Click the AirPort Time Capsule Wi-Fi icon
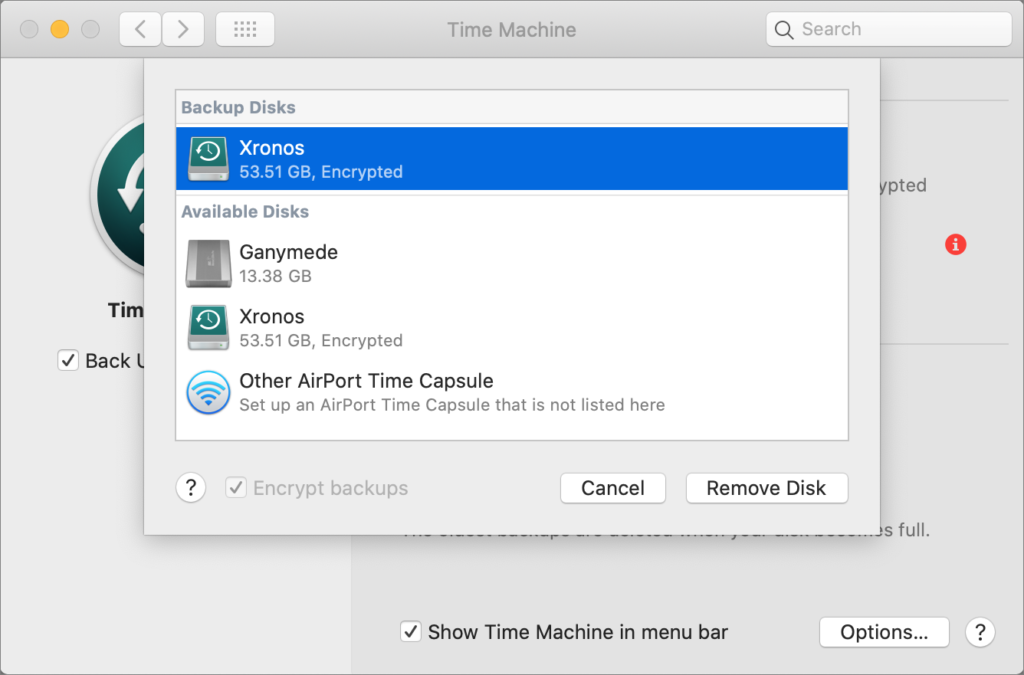The height and width of the screenshot is (675, 1024). coord(208,392)
